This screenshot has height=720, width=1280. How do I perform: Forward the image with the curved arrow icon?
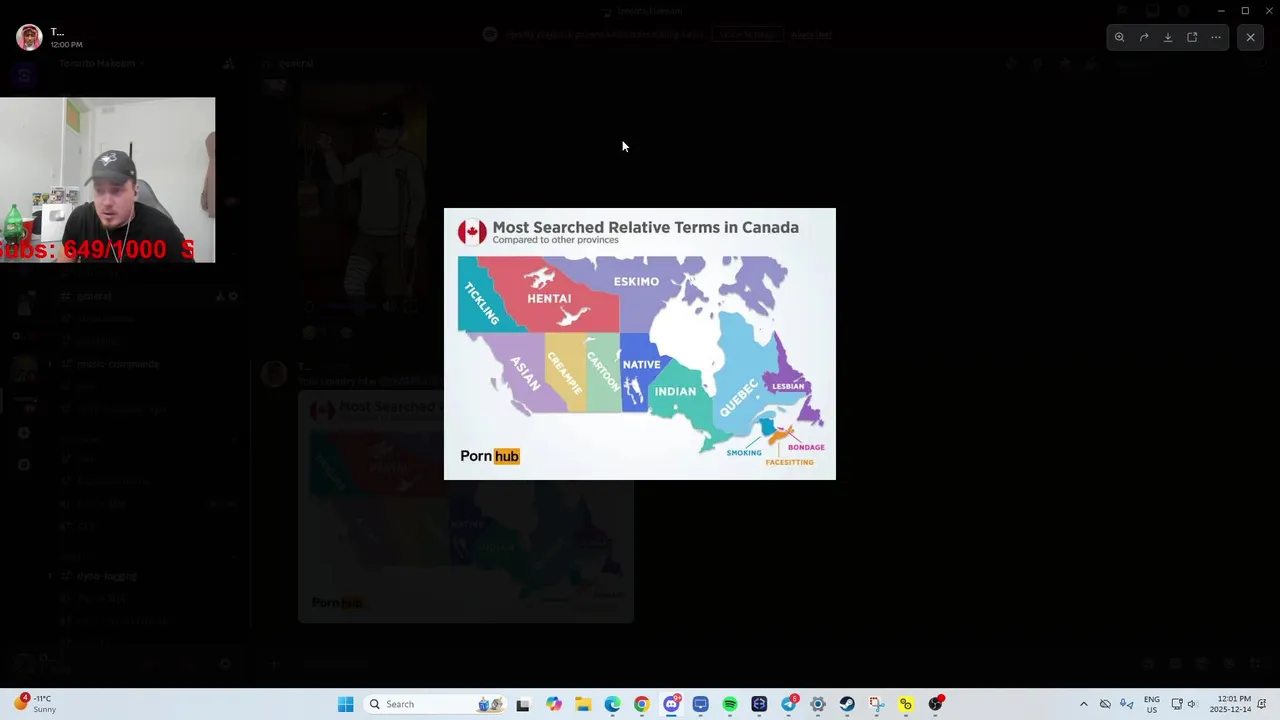click(1144, 37)
